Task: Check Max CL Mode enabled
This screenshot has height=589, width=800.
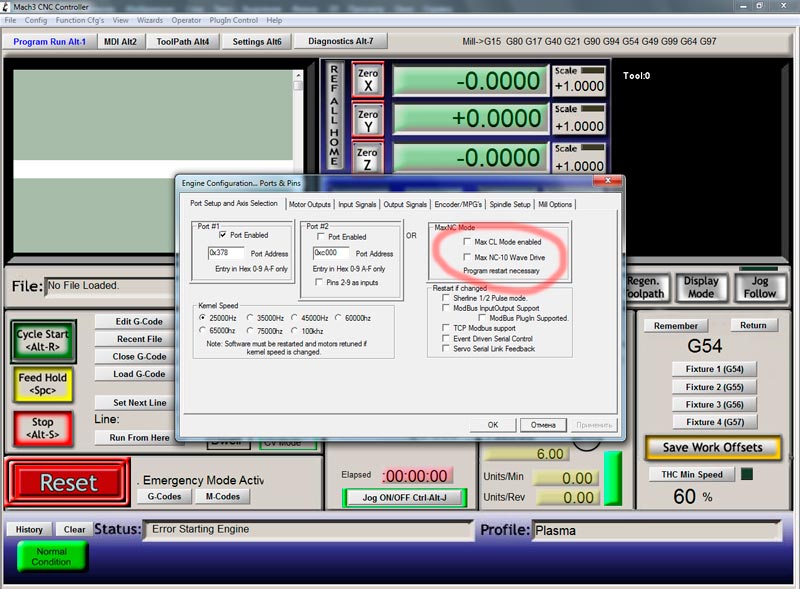Action: point(467,241)
